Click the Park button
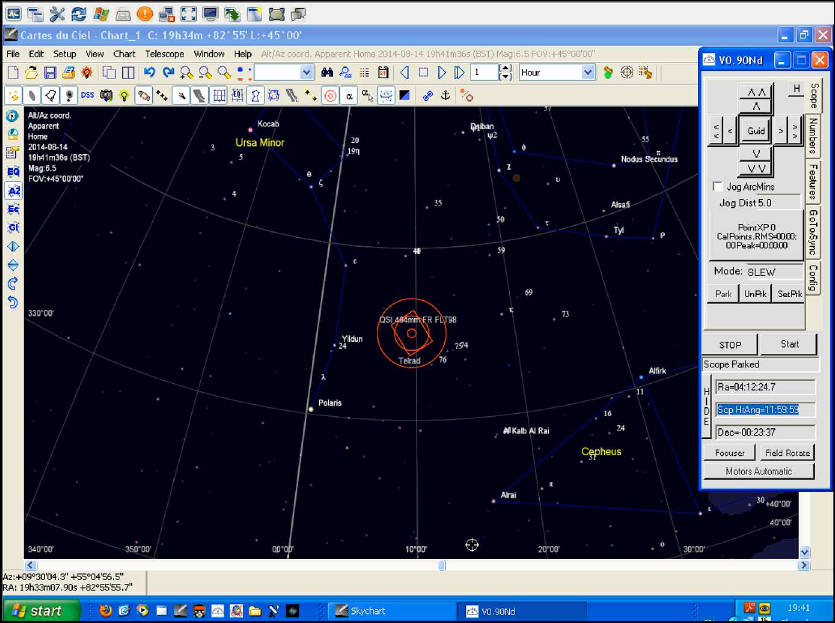The width and height of the screenshot is (835, 623). tap(723, 294)
